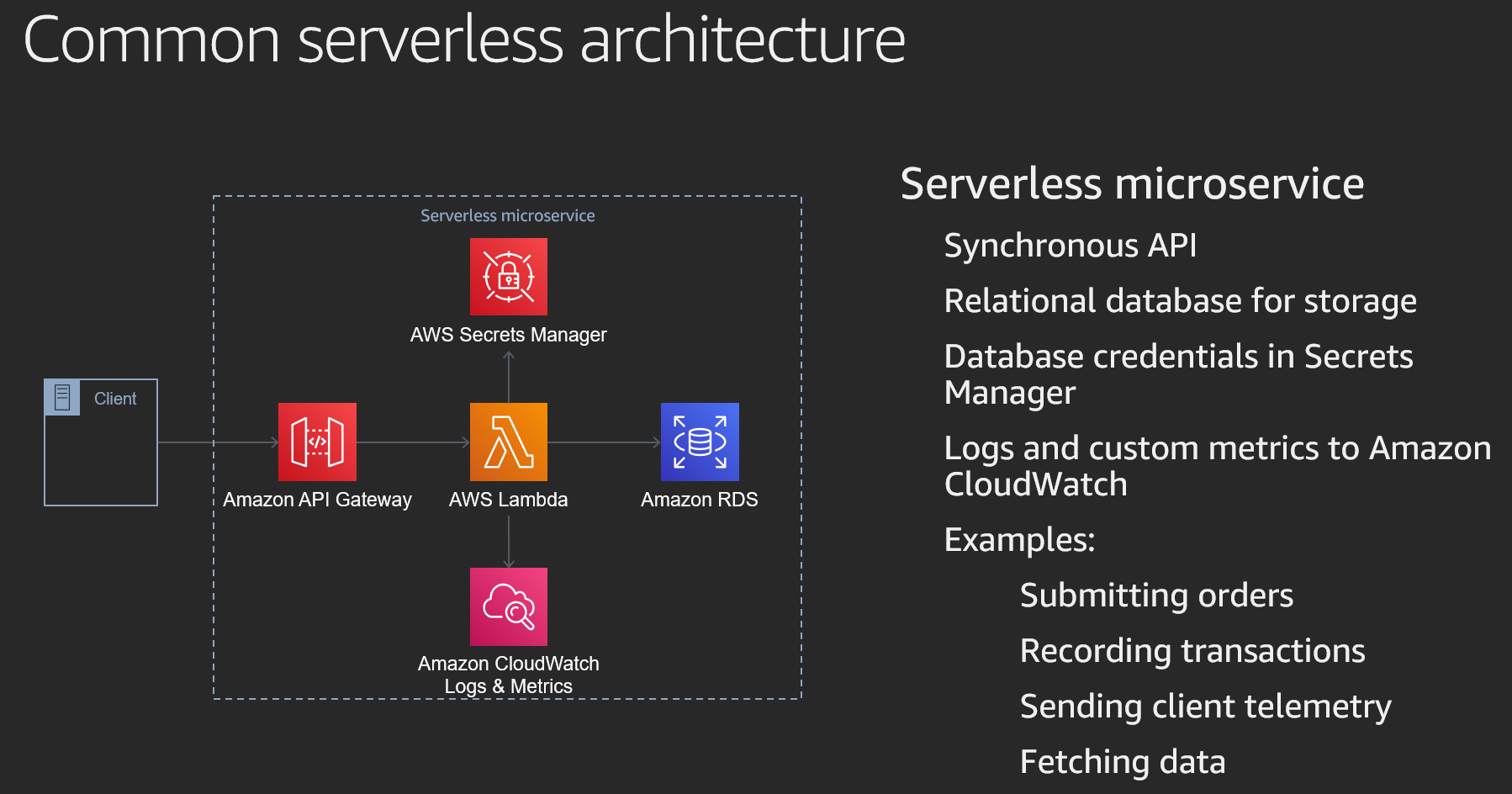This screenshot has height=794, width=1512.
Task: Click 'Amazon CloudWatch Logs & Metrics' label
Action: coord(509,675)
